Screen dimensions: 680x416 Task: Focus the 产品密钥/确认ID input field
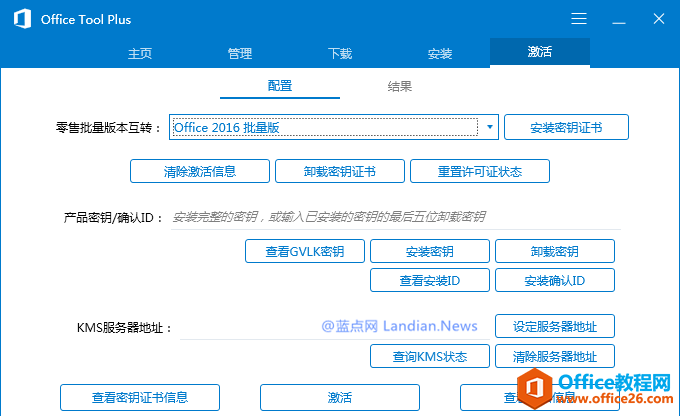coord(396,217)
